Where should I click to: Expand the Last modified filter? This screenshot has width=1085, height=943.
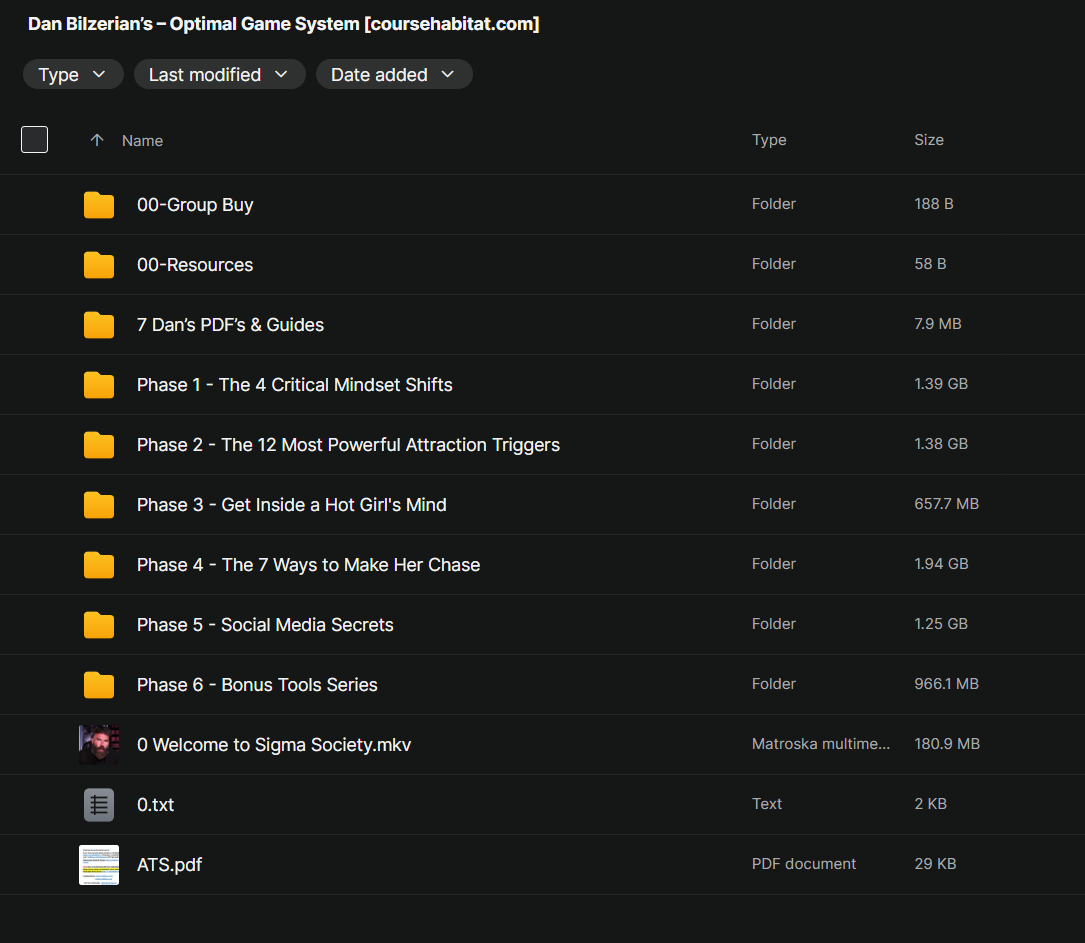[219, 75]
